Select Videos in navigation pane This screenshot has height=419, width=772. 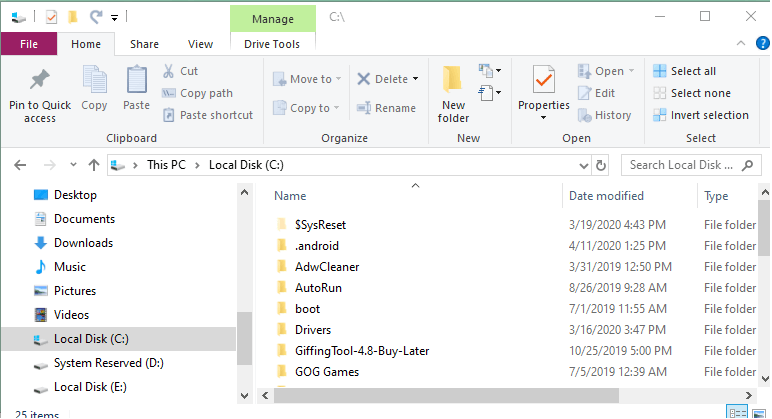(x=71, y=315)
